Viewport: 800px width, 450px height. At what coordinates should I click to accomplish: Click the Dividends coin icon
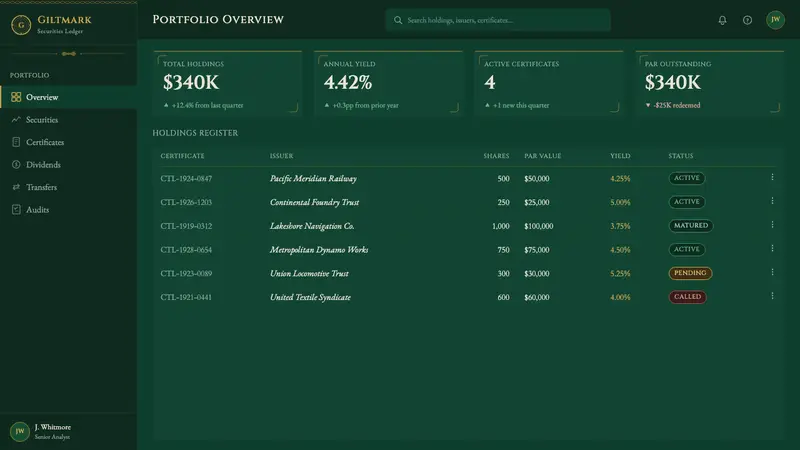click(x=16, y=164)
